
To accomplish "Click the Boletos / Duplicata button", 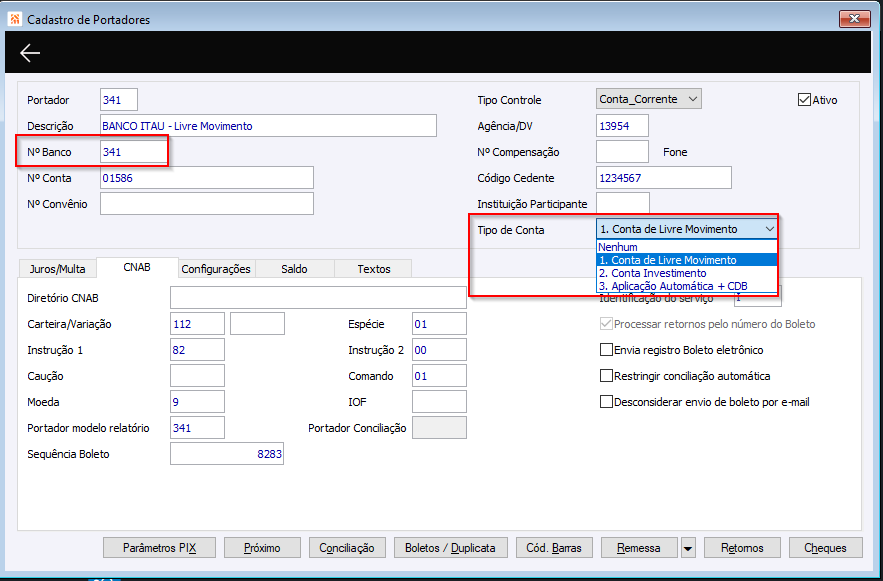I will pos(451,548).
